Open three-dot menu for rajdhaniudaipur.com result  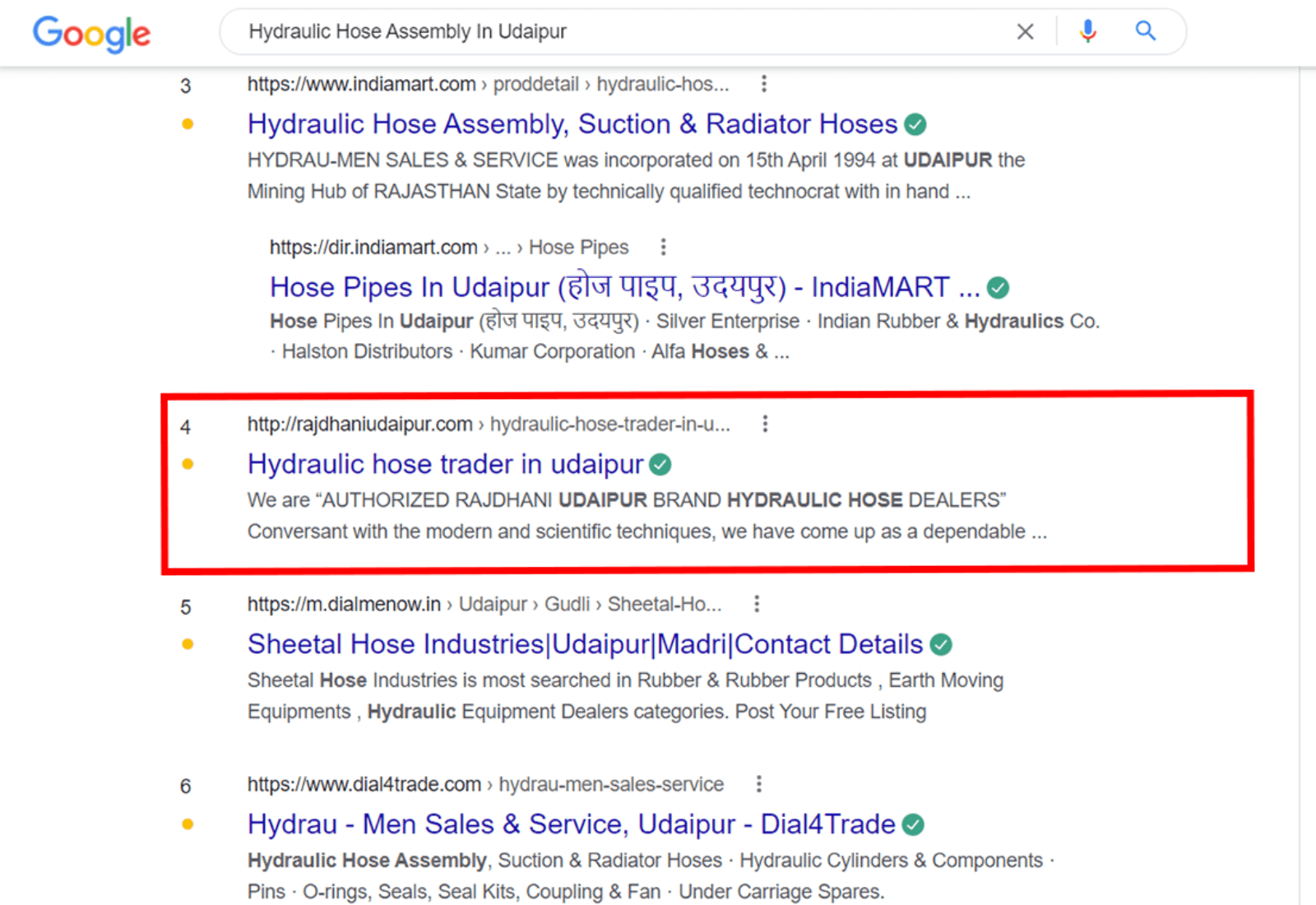(765, 424)
